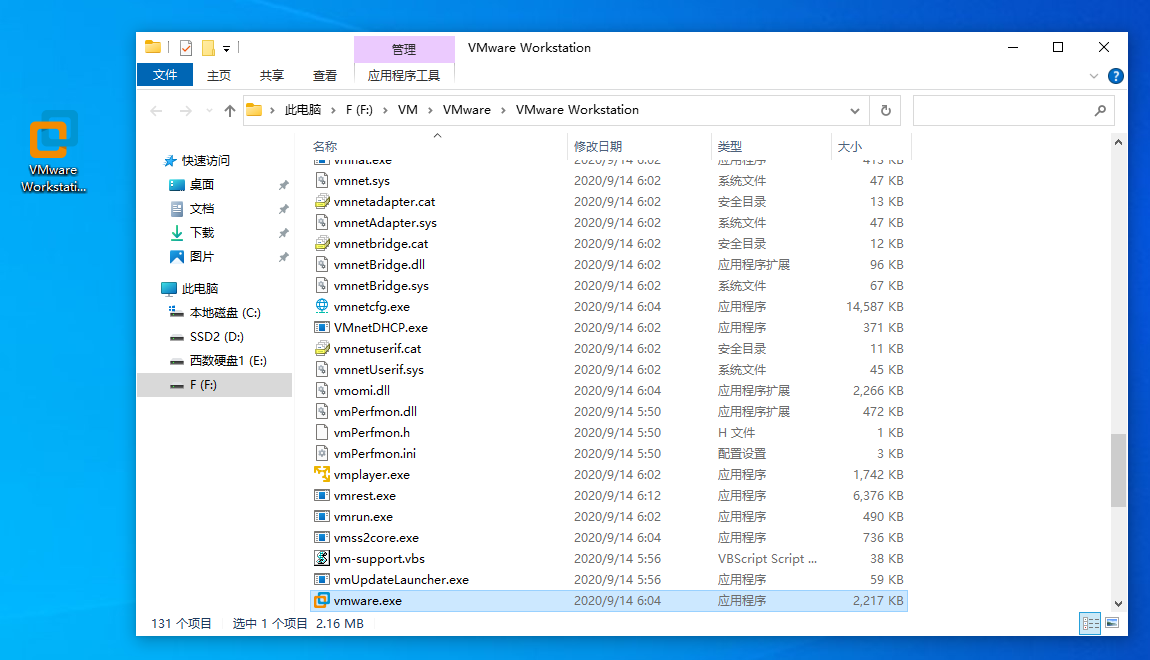
Task: Select vmnetUserif.sys file name
Action: pos(378,370)
